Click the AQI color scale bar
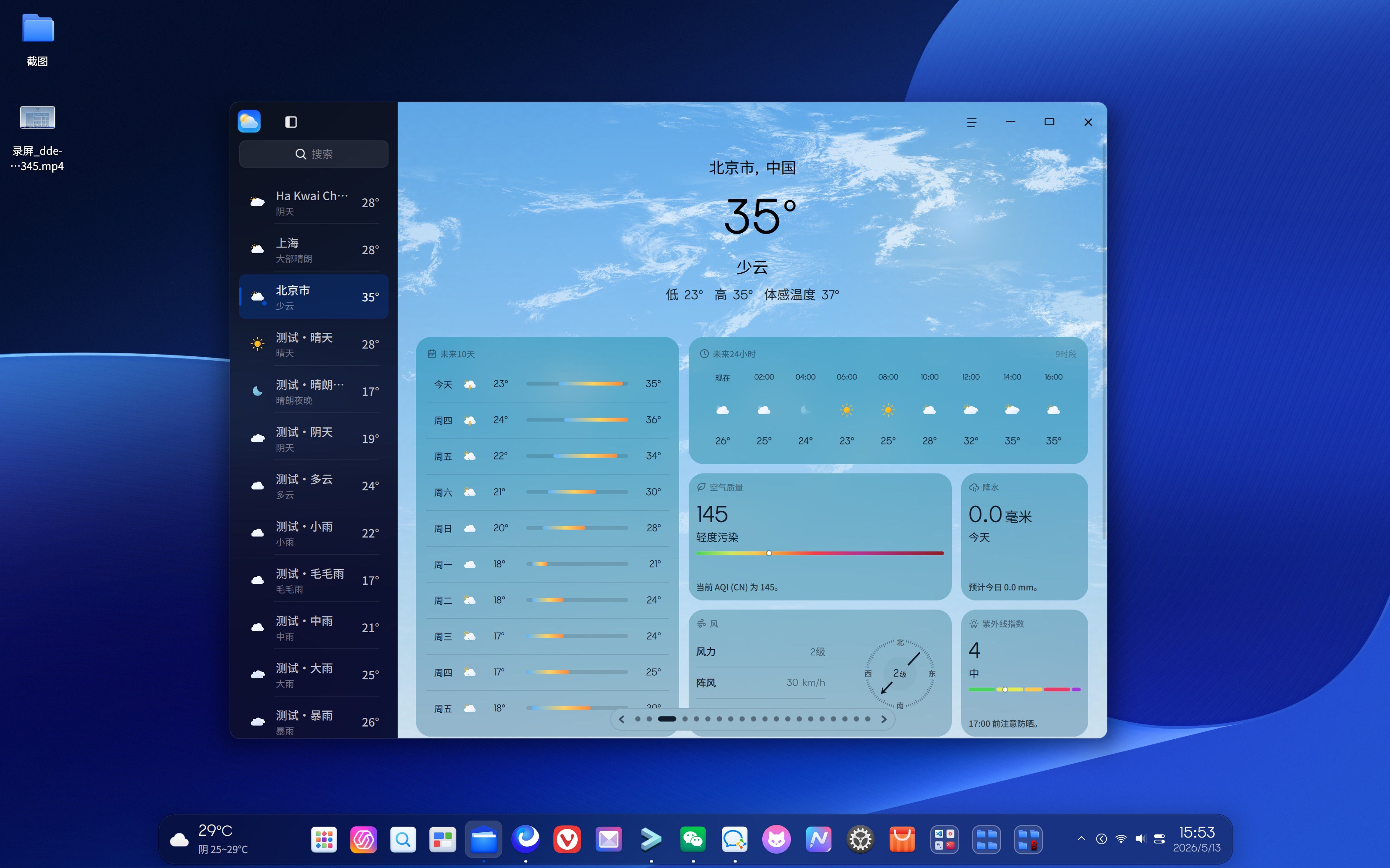The height and width of the screenshot is (868, 1390). click(x=820, y=553)
